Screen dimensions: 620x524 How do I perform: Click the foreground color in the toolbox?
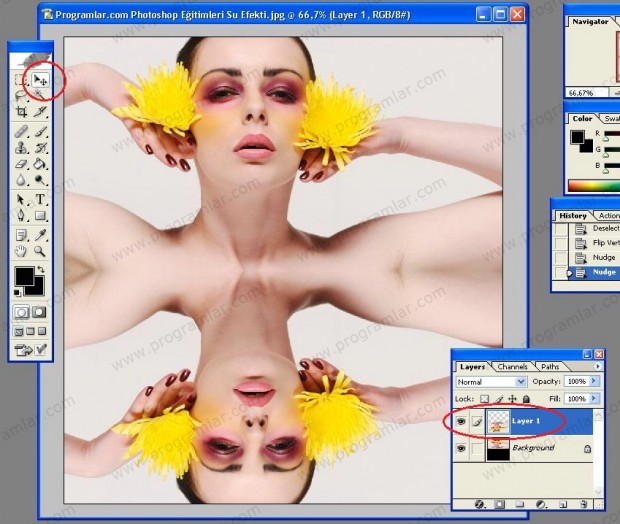coord(24,276)
